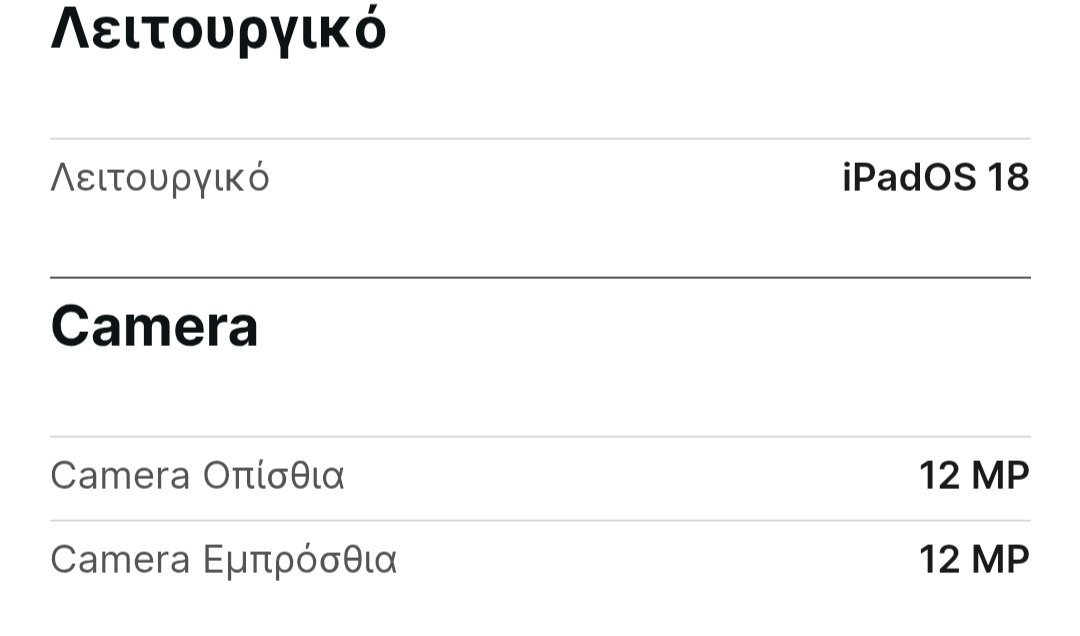Select the iPadOS 18 value
Viewport: 1080px width, 636px height.
pyautogui.click(x=936, y=177)
